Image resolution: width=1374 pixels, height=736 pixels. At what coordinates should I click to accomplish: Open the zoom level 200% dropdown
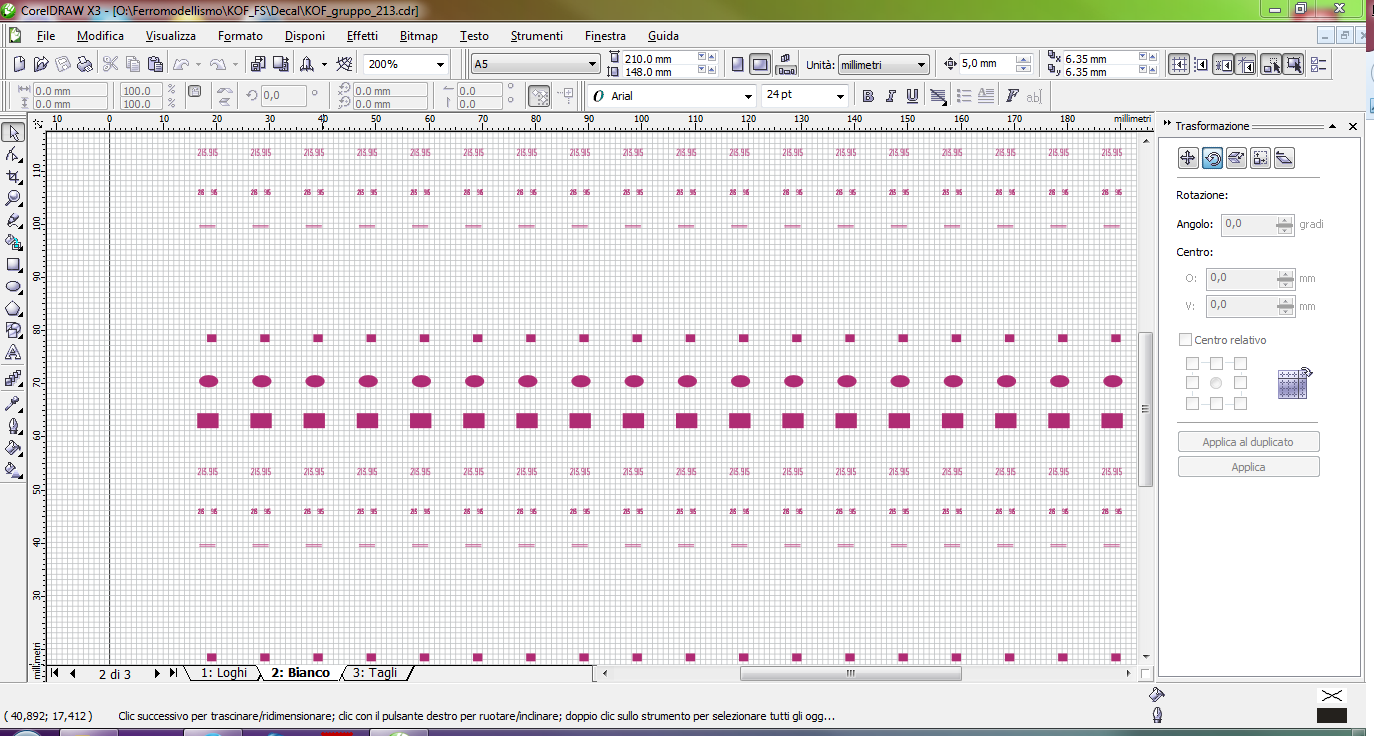(440, 64)
